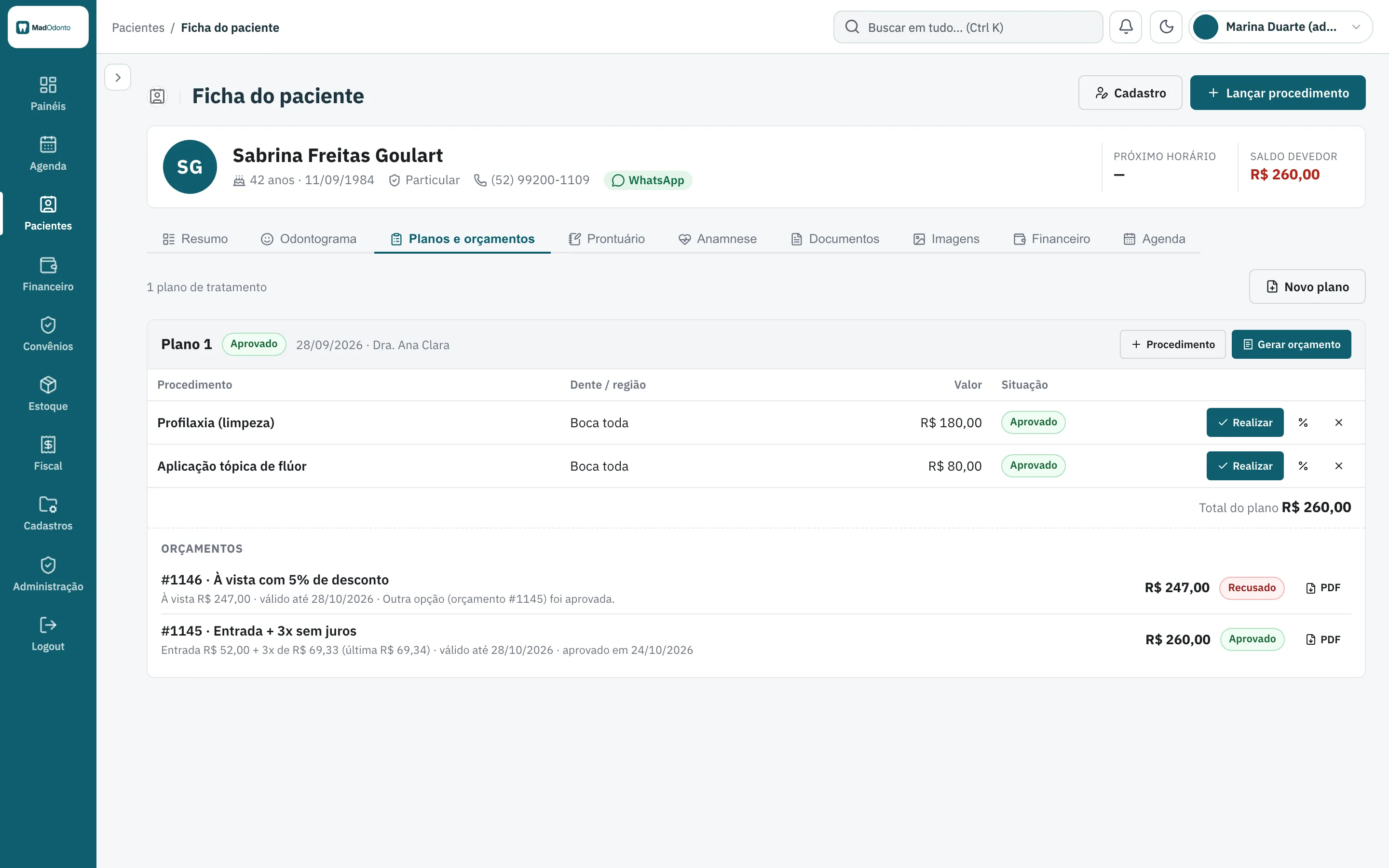
Task: Click the SG patient avatar
Action: click(190, 167)
